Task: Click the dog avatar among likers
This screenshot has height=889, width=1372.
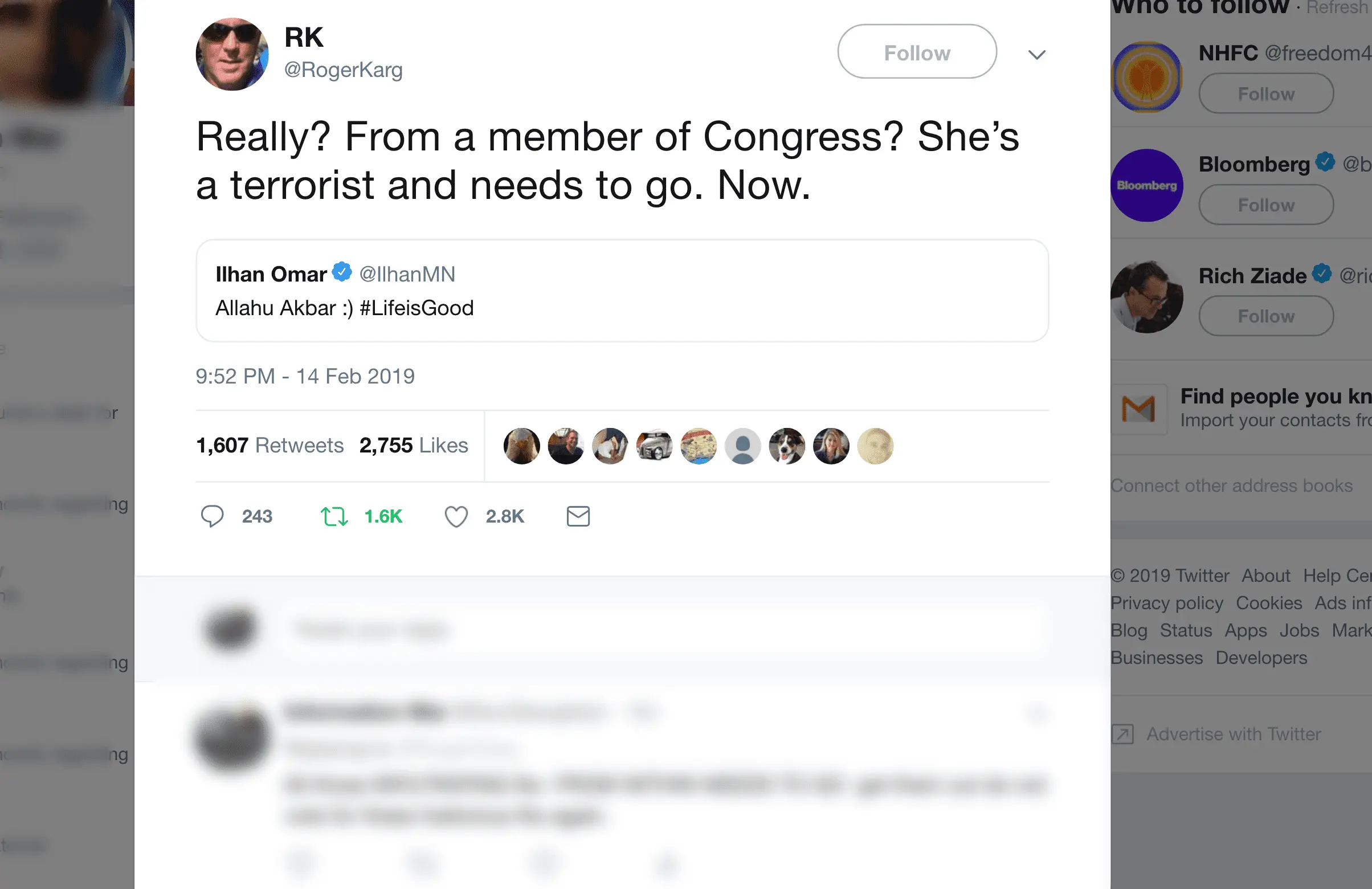Action: point(787,446)
